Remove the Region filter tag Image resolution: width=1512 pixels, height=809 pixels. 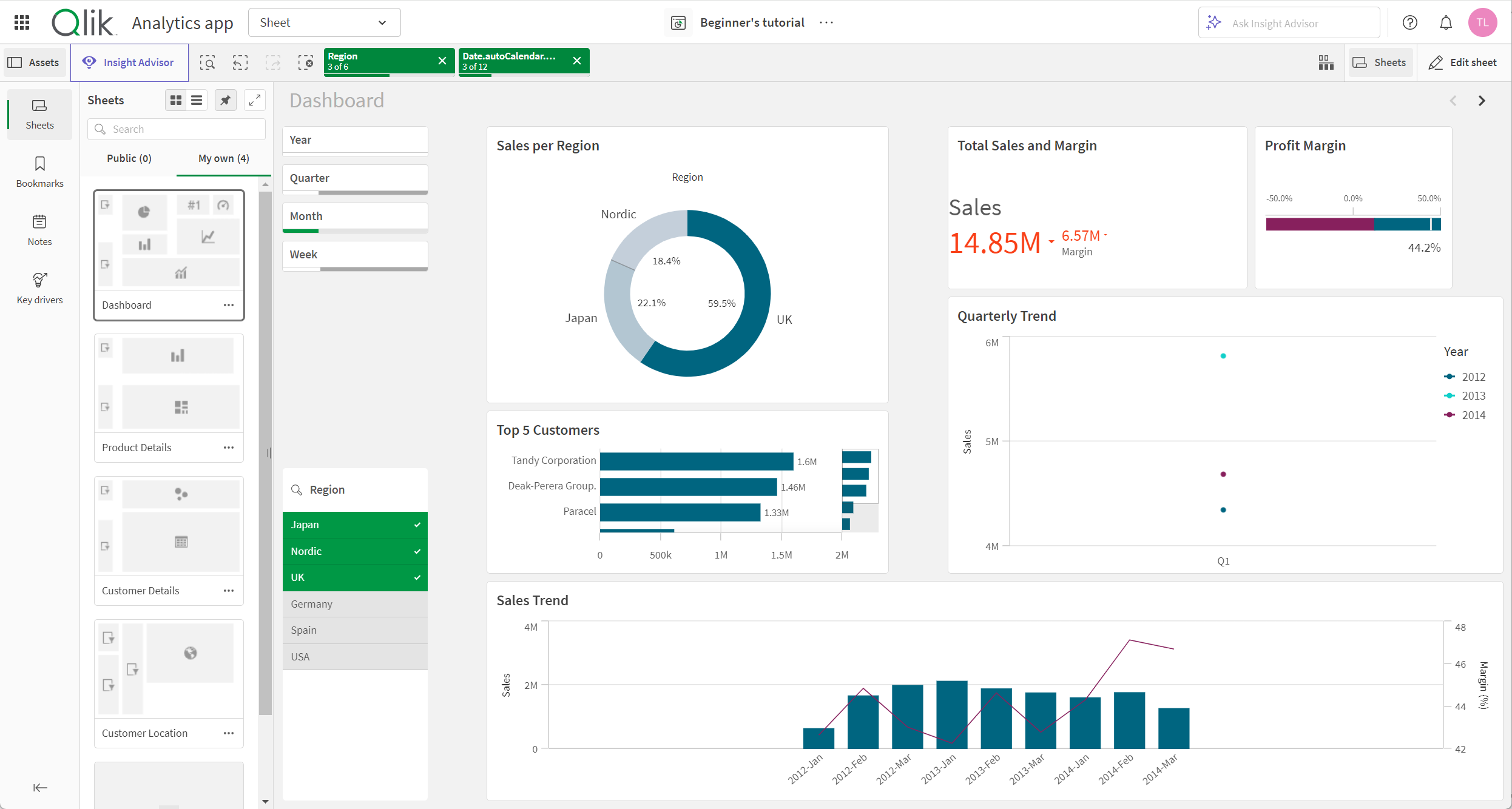coord(443,61)
